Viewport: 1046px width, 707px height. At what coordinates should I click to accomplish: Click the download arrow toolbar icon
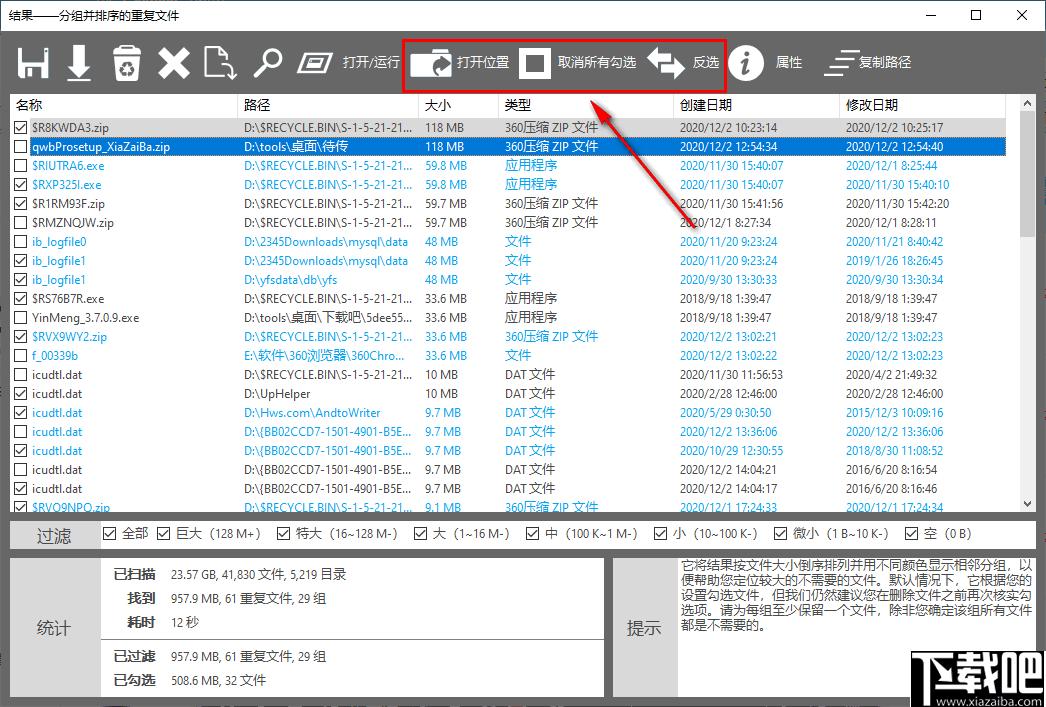79,63
